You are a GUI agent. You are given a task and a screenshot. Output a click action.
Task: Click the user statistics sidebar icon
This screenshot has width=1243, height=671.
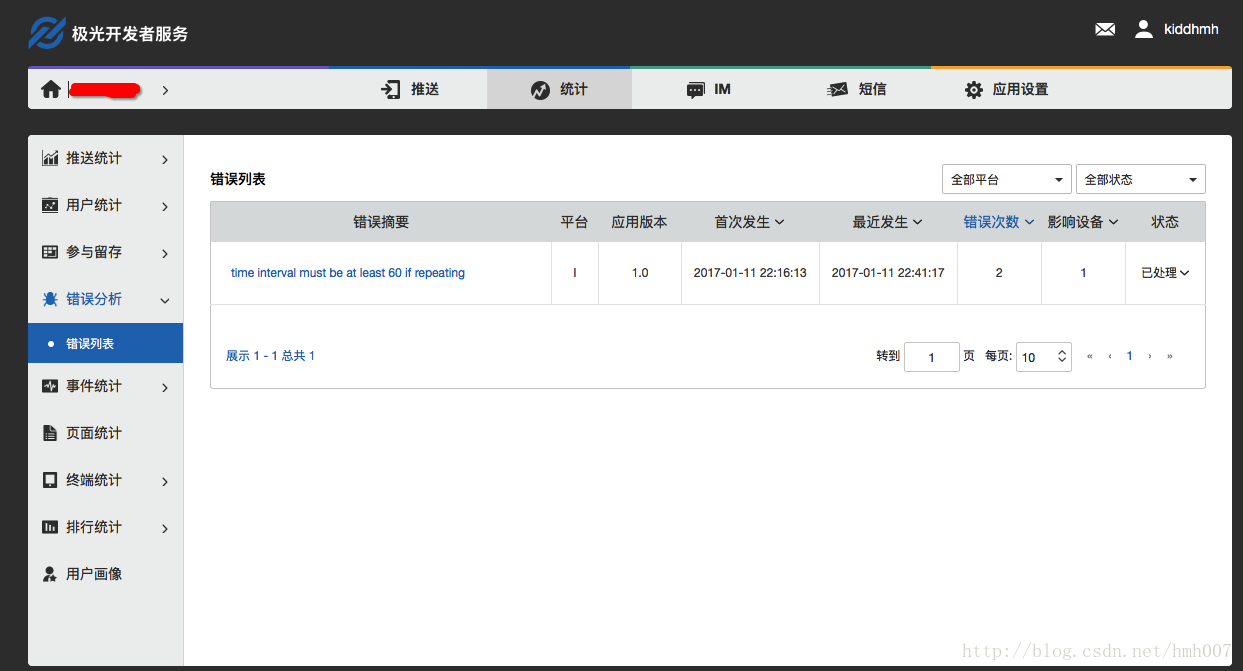[x=50, y=205]
